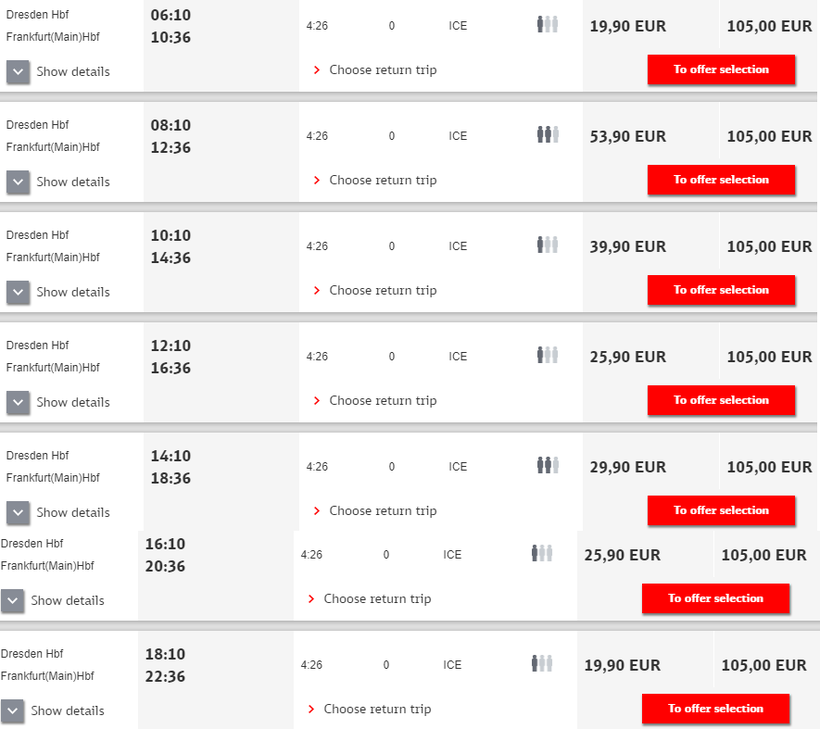Select return trip for 18:10 train
This screenshot has height=729, width=820.
[377, 709]
